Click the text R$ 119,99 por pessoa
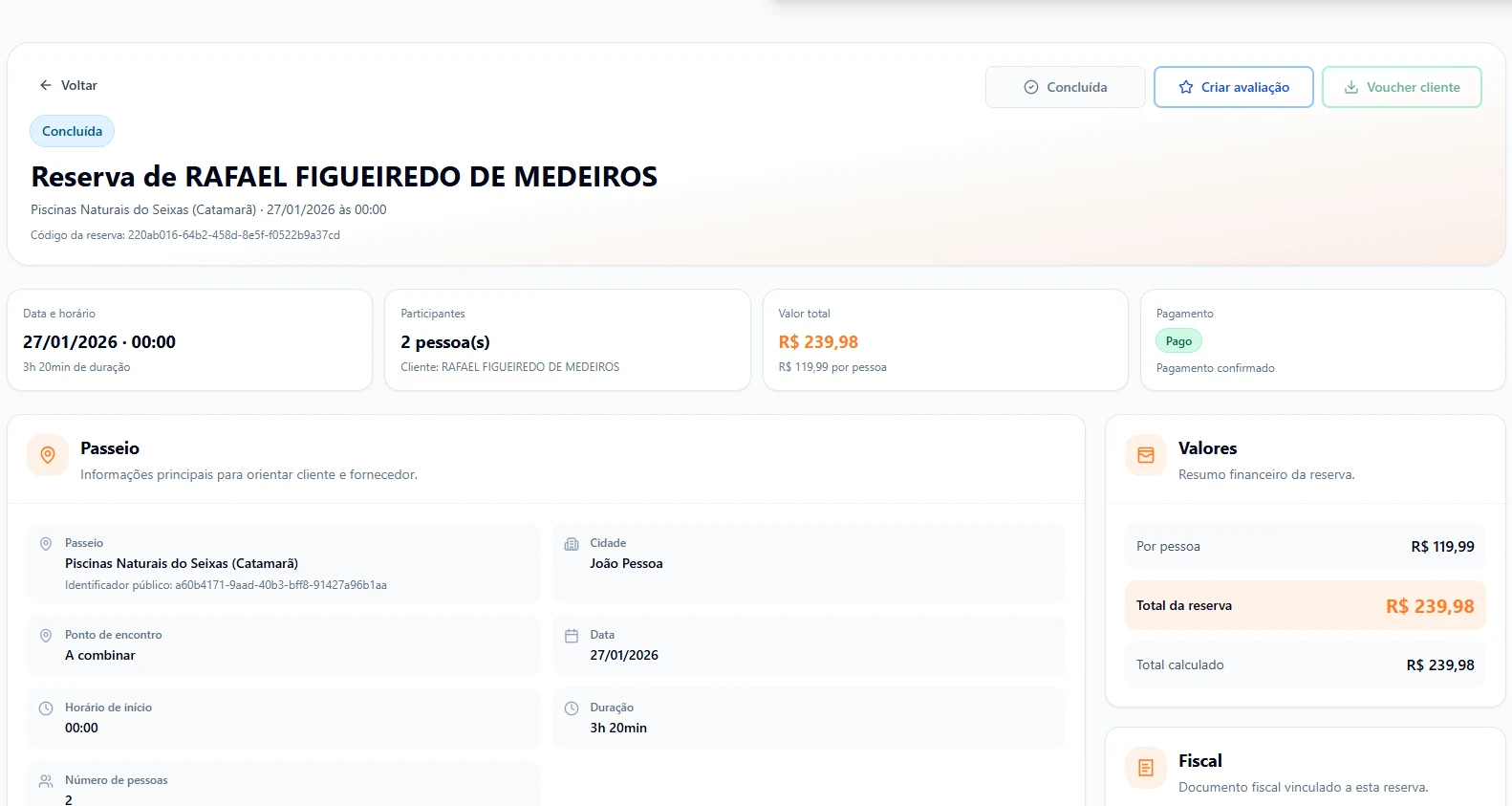This screenshot has width=1512, height=806. coord(832,367)
